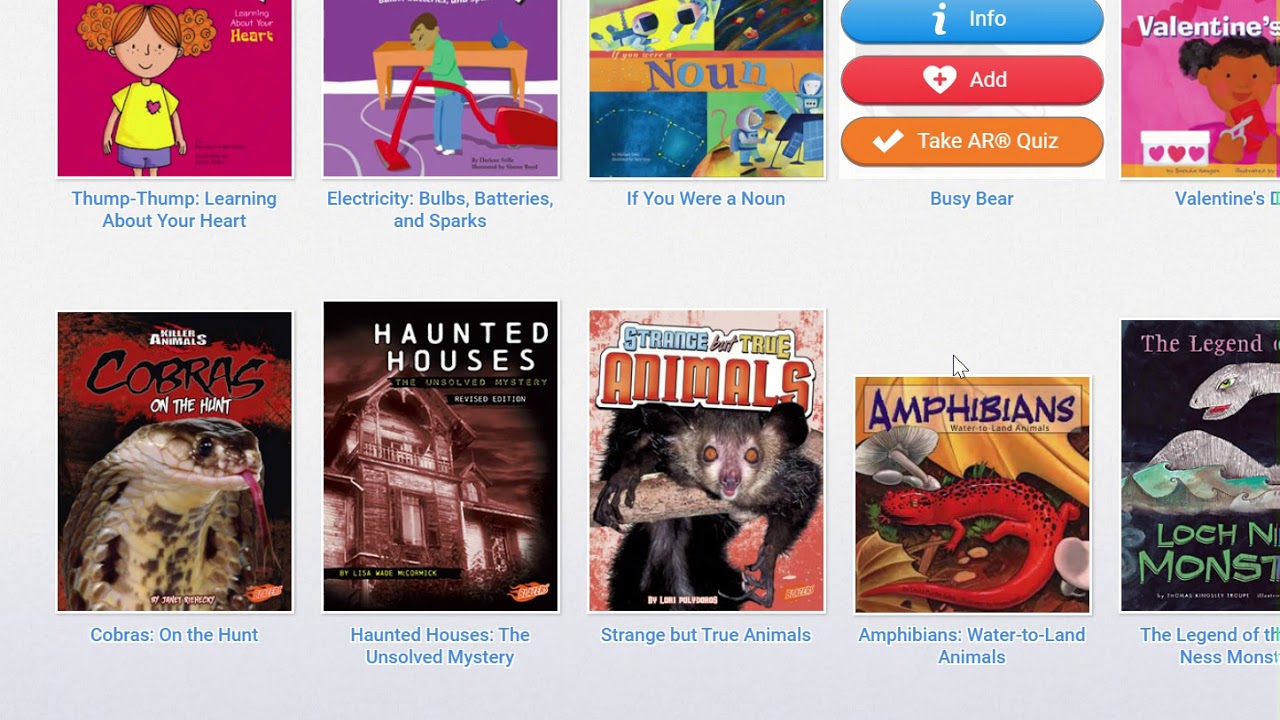Click the info 'i' icon on Busy Bear
Viewport: 1280px width, 720px height.
click(x=939, y=19)
